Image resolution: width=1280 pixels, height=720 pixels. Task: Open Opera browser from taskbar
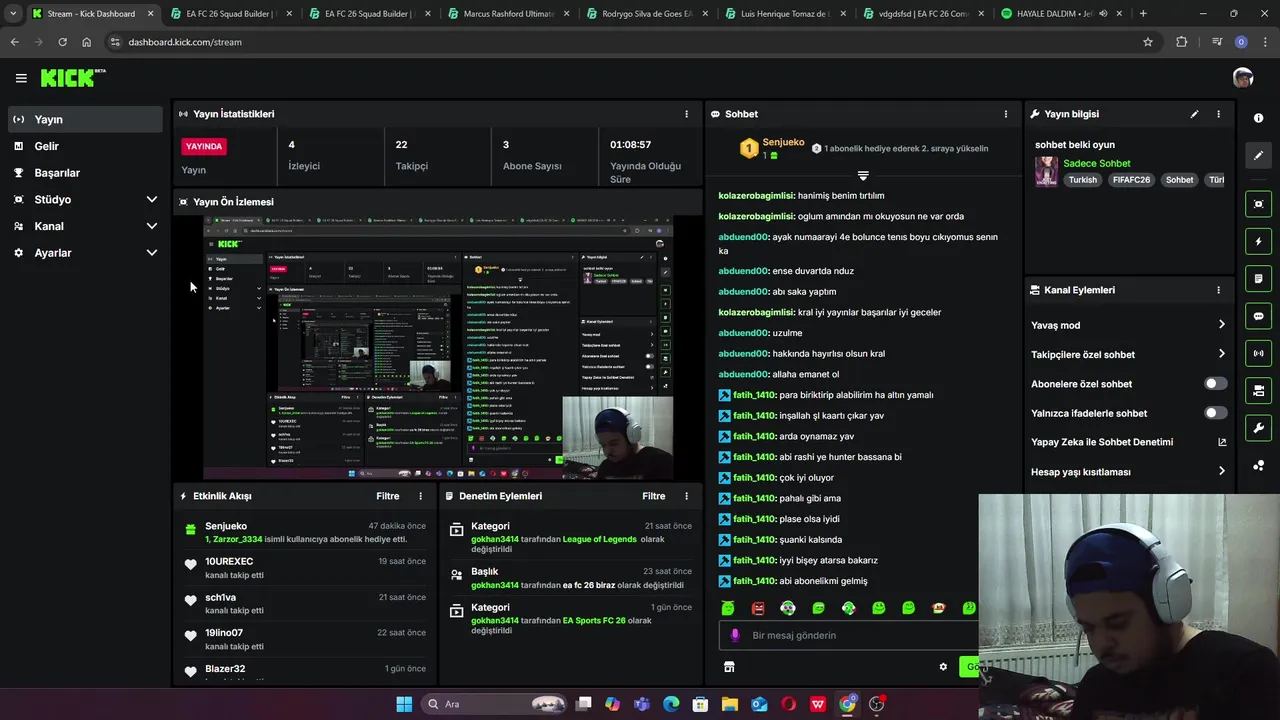click(789, 704)
